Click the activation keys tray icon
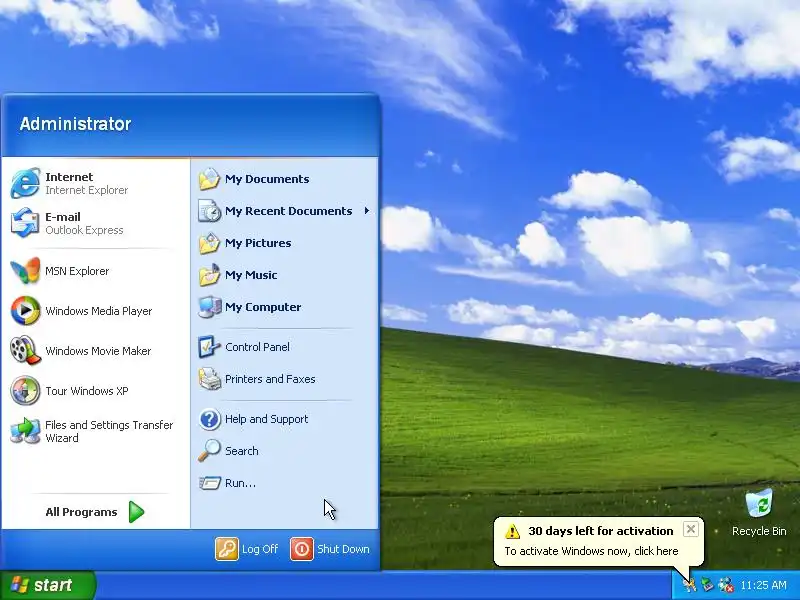This screenshot has width=800, height=600. pyautogui.click(x=689, y=585)
